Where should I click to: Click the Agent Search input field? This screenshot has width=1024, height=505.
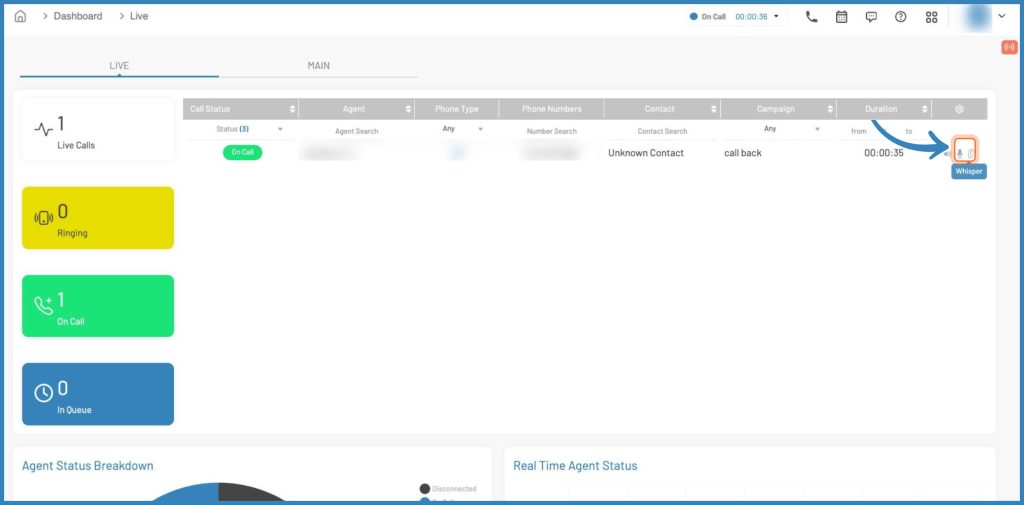[x=357, y=131]
